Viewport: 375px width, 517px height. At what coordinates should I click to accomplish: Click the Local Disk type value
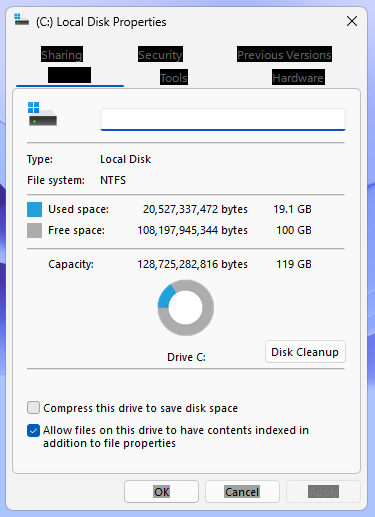coord(126,159)
